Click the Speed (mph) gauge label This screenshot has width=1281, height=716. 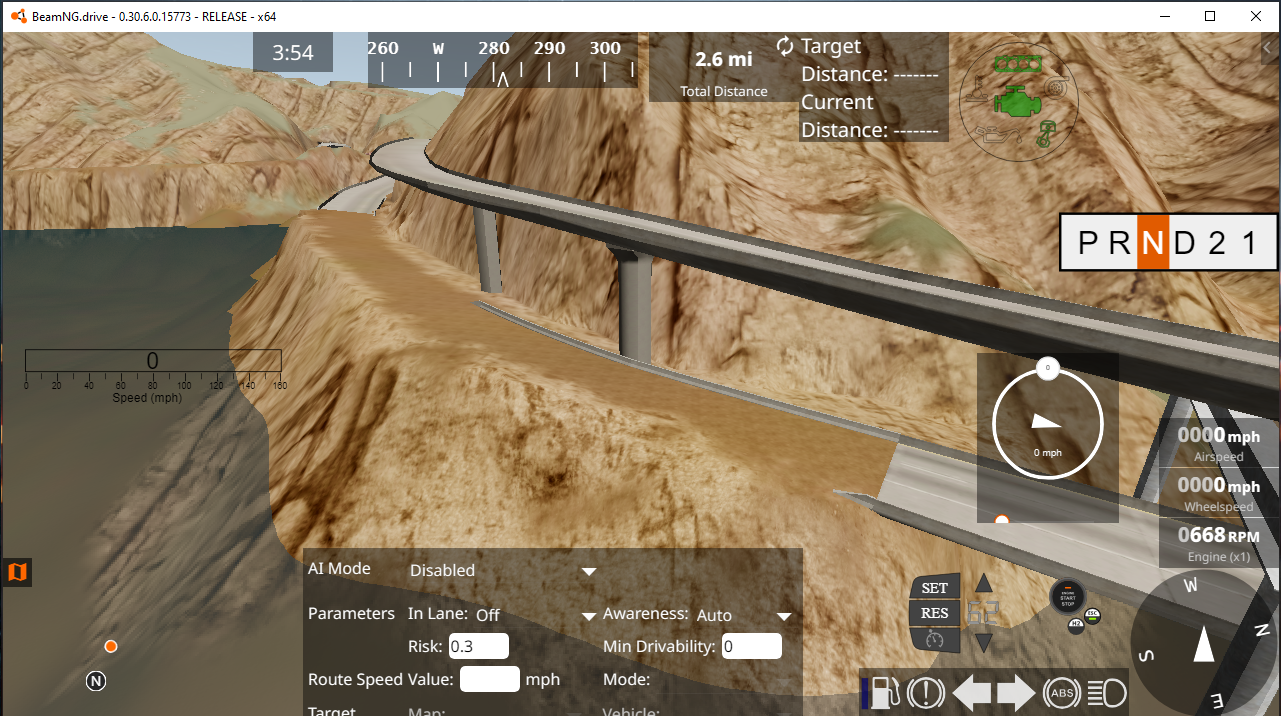147,398
